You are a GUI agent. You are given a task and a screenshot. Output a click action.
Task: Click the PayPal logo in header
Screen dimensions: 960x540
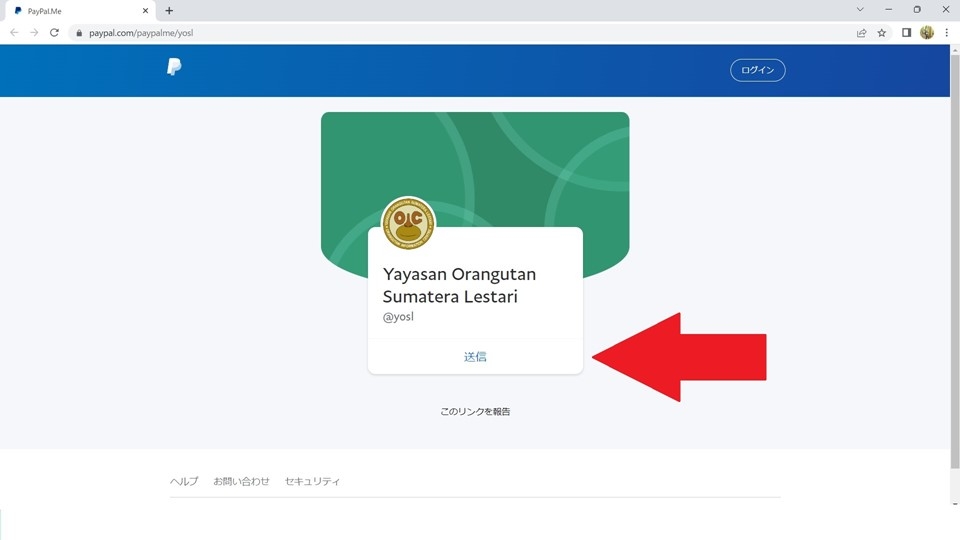[x=174, y=67]
